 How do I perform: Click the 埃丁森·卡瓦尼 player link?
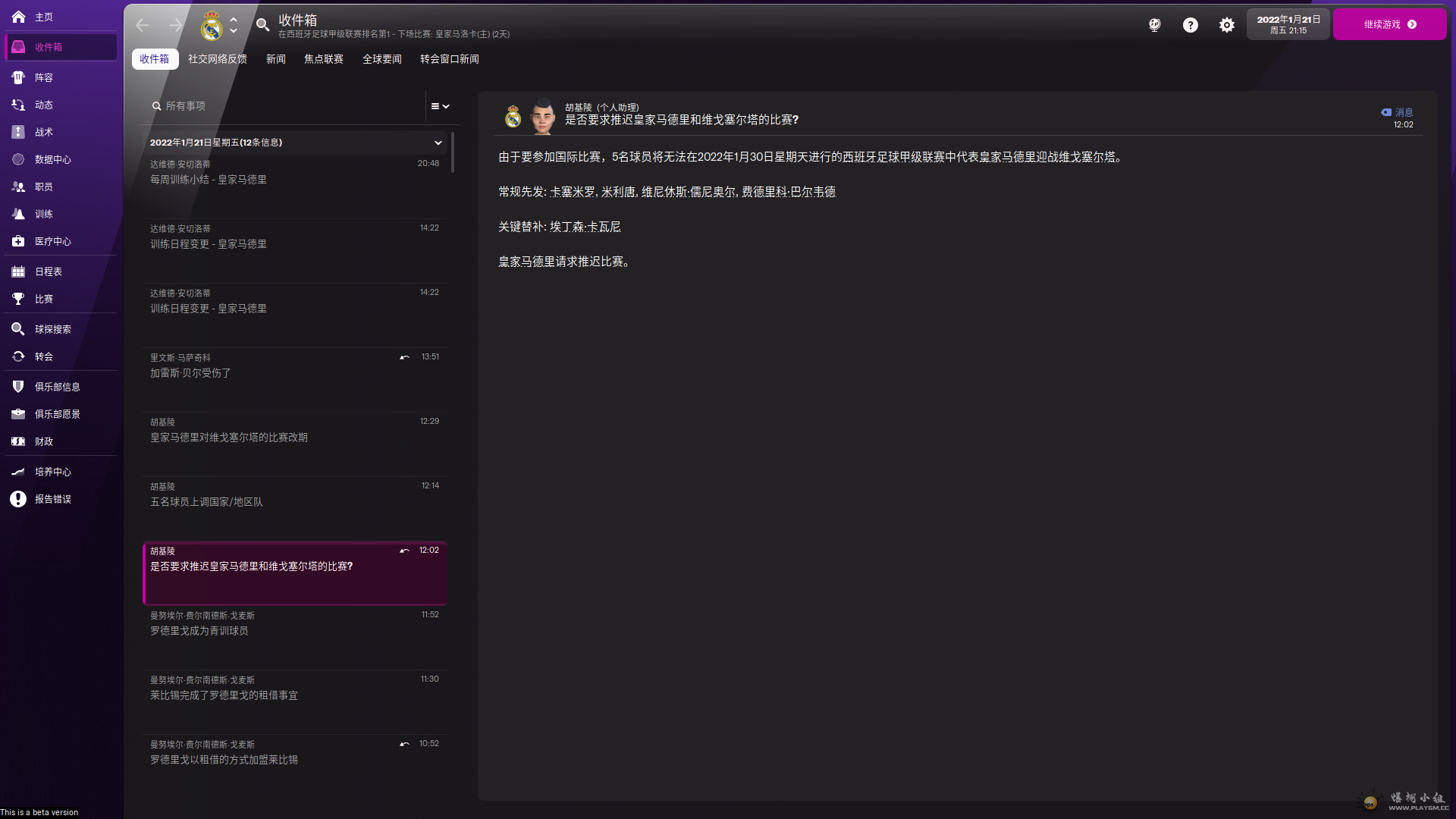585,227
